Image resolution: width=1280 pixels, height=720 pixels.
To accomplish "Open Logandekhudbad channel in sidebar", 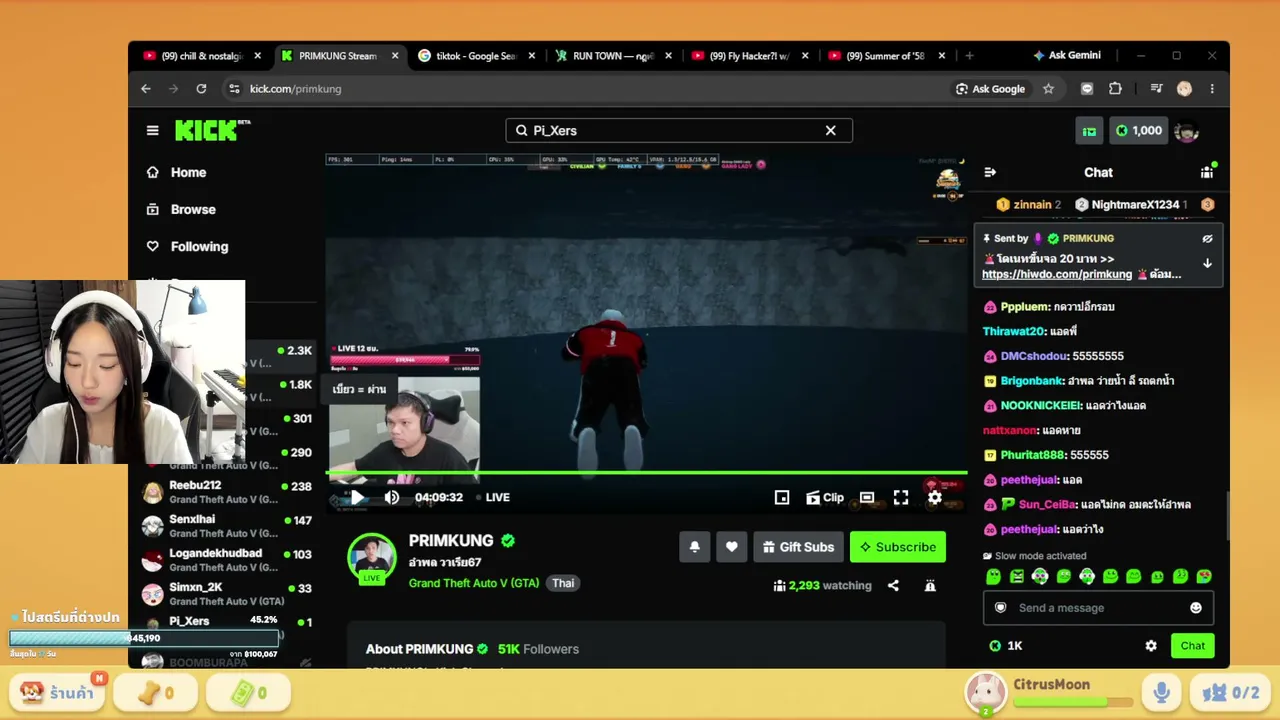I will 227,560.
